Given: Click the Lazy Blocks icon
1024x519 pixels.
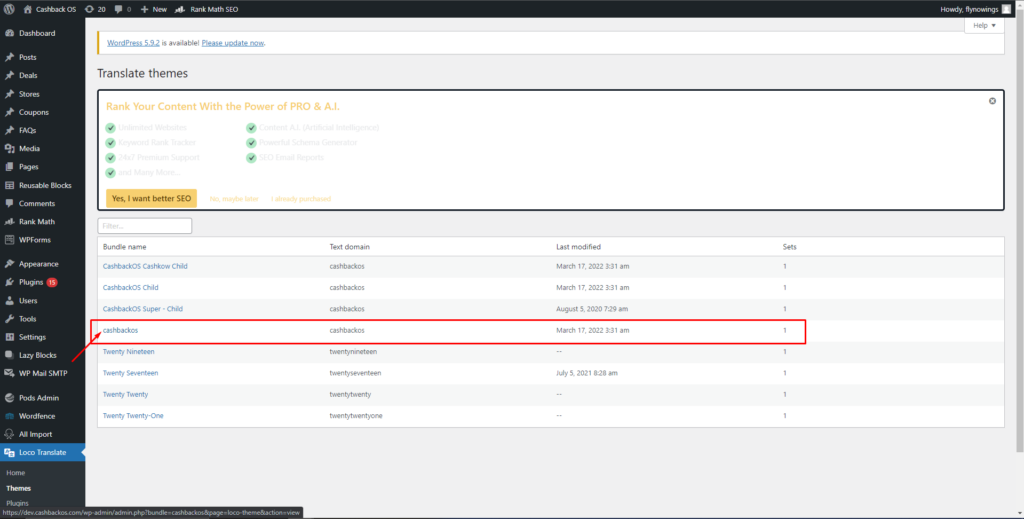Looking at the screenshot, I should click(9, 356).
